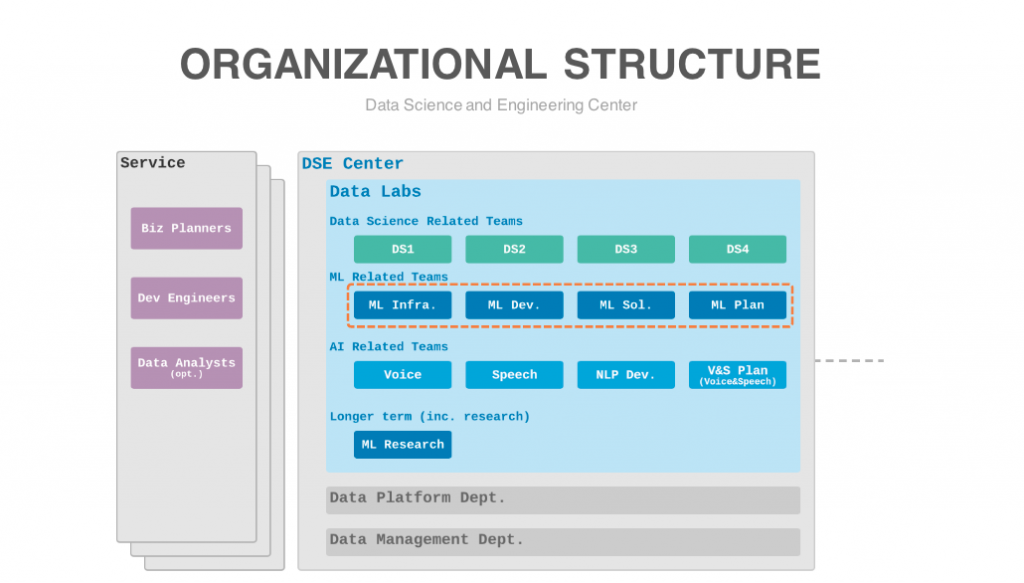Screen dimensions: 1024x583
Task: Click the Speech team box
Action: pos(514,375)
